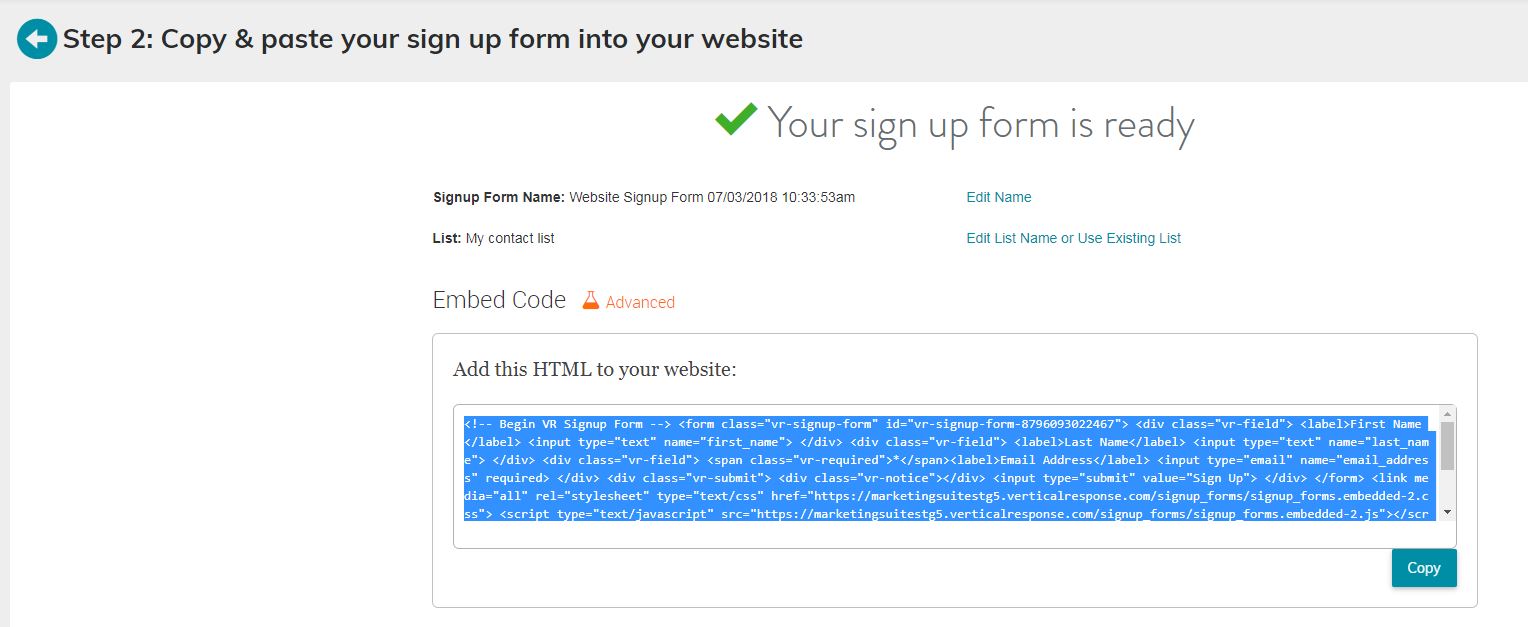Image resolution: width=1528 pixels, height=627 pixels.
Task: Click the Your sign up form is ready heading
Action: point(980,123)
